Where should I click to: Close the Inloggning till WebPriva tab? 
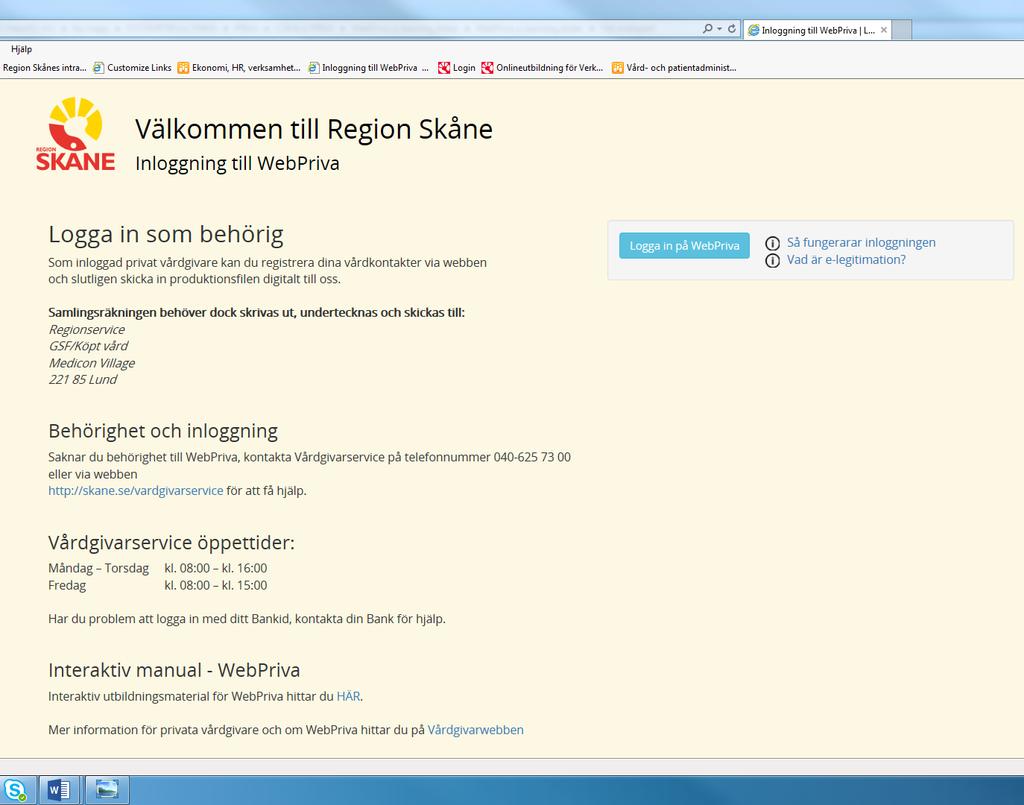click(884, 30)
